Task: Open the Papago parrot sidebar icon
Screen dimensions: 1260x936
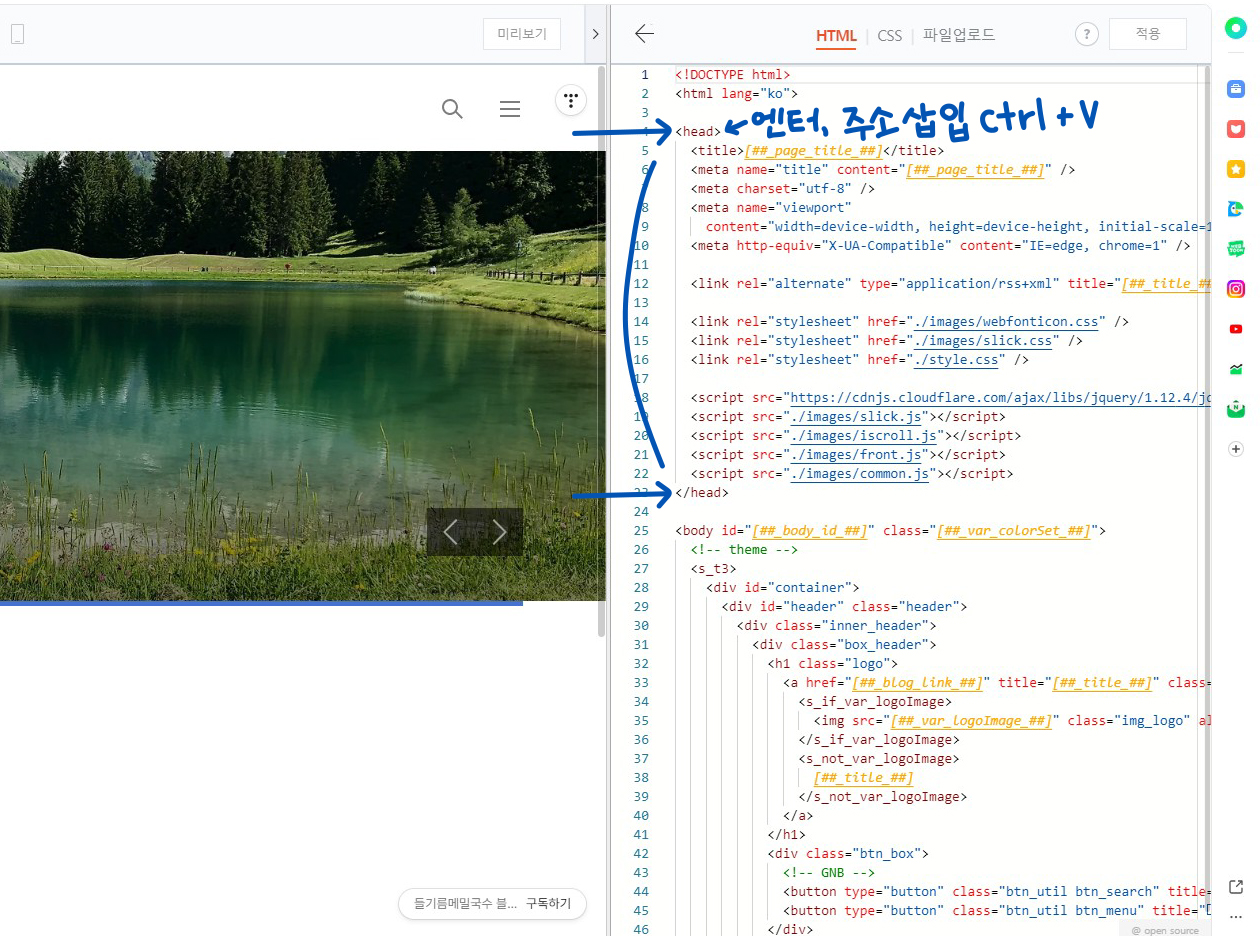Action: (x=1236, y=209)
